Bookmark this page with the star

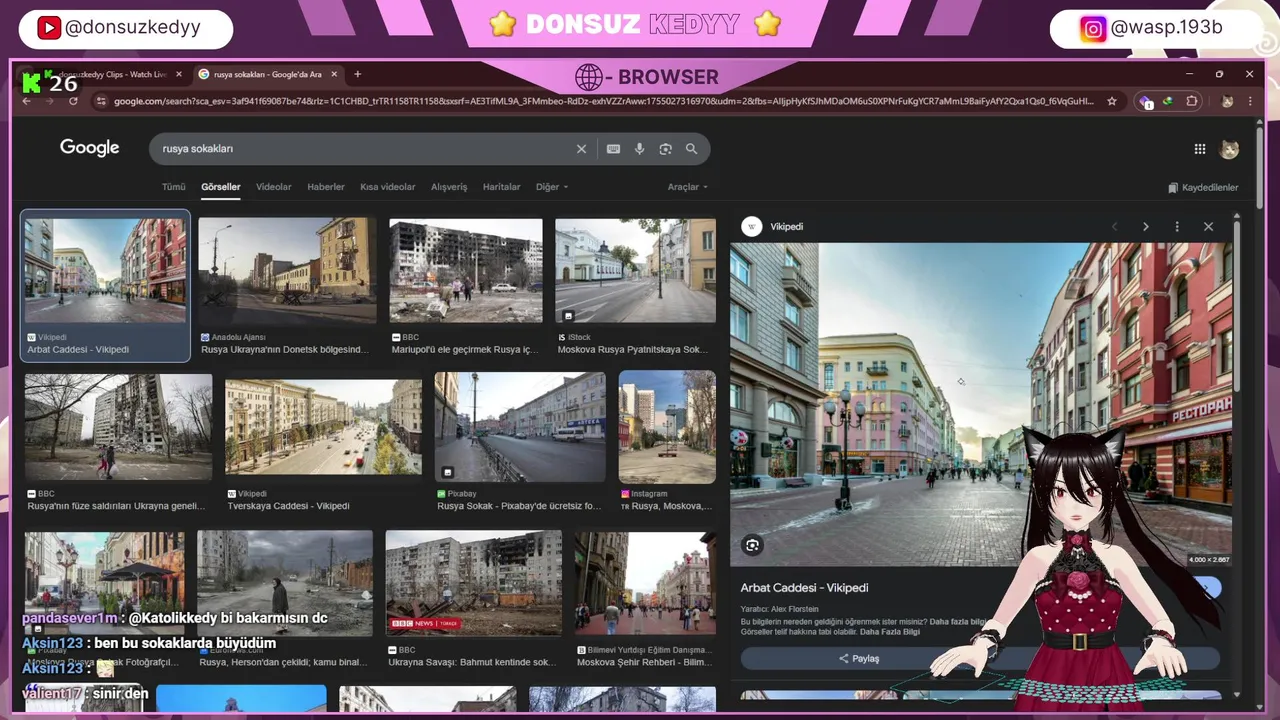pyautogui.click(x=1112, y=101)
